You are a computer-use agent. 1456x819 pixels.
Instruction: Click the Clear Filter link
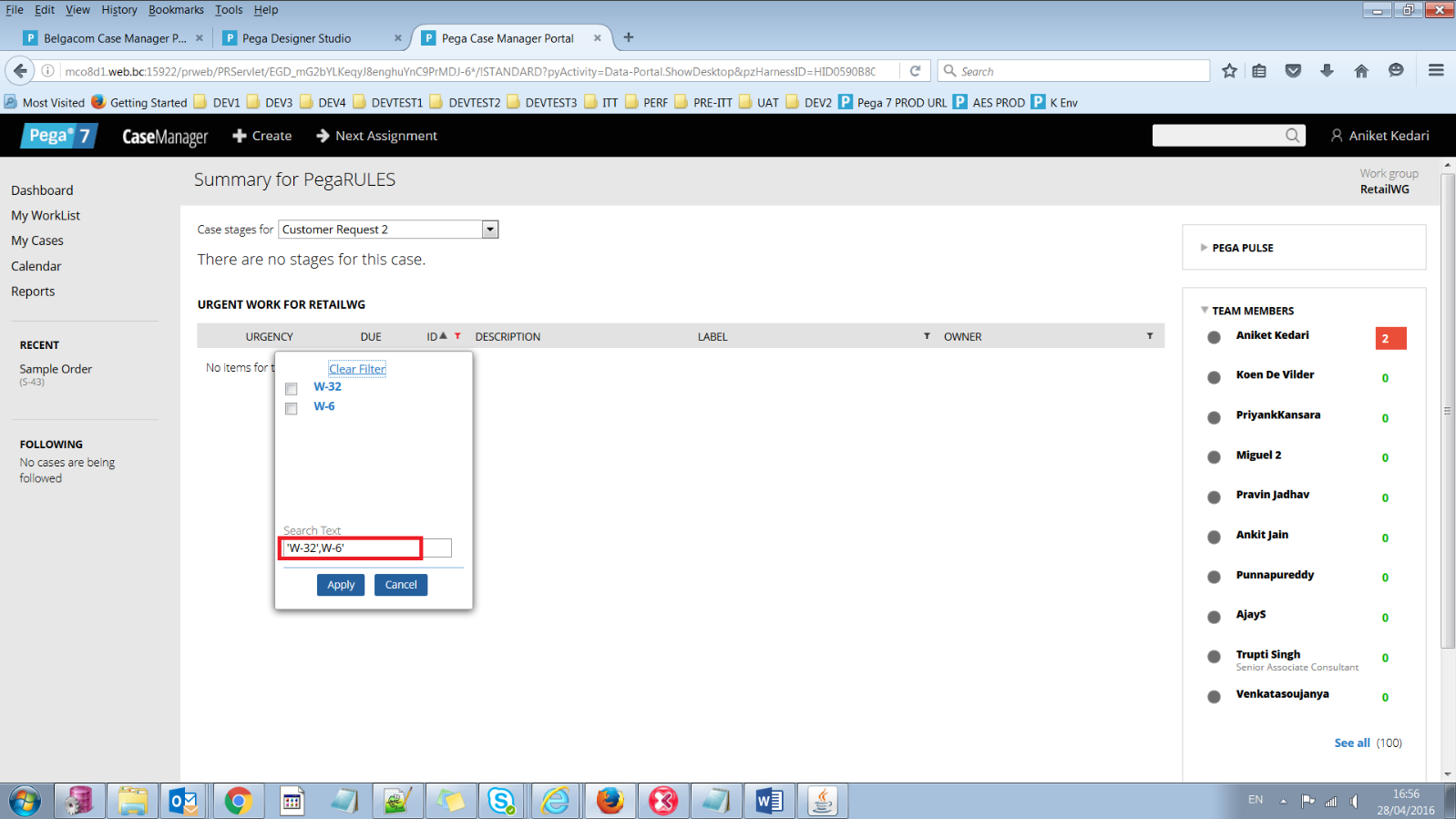(x=357, y=369)
